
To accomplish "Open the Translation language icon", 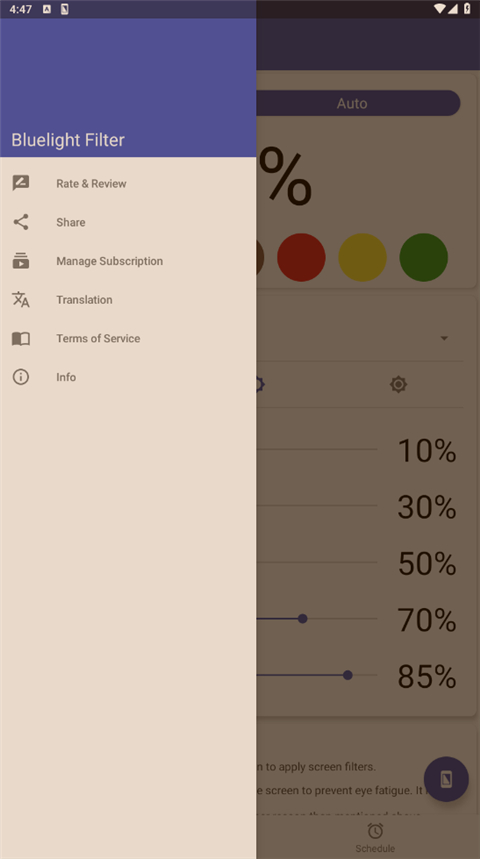I will pos(21,300).
